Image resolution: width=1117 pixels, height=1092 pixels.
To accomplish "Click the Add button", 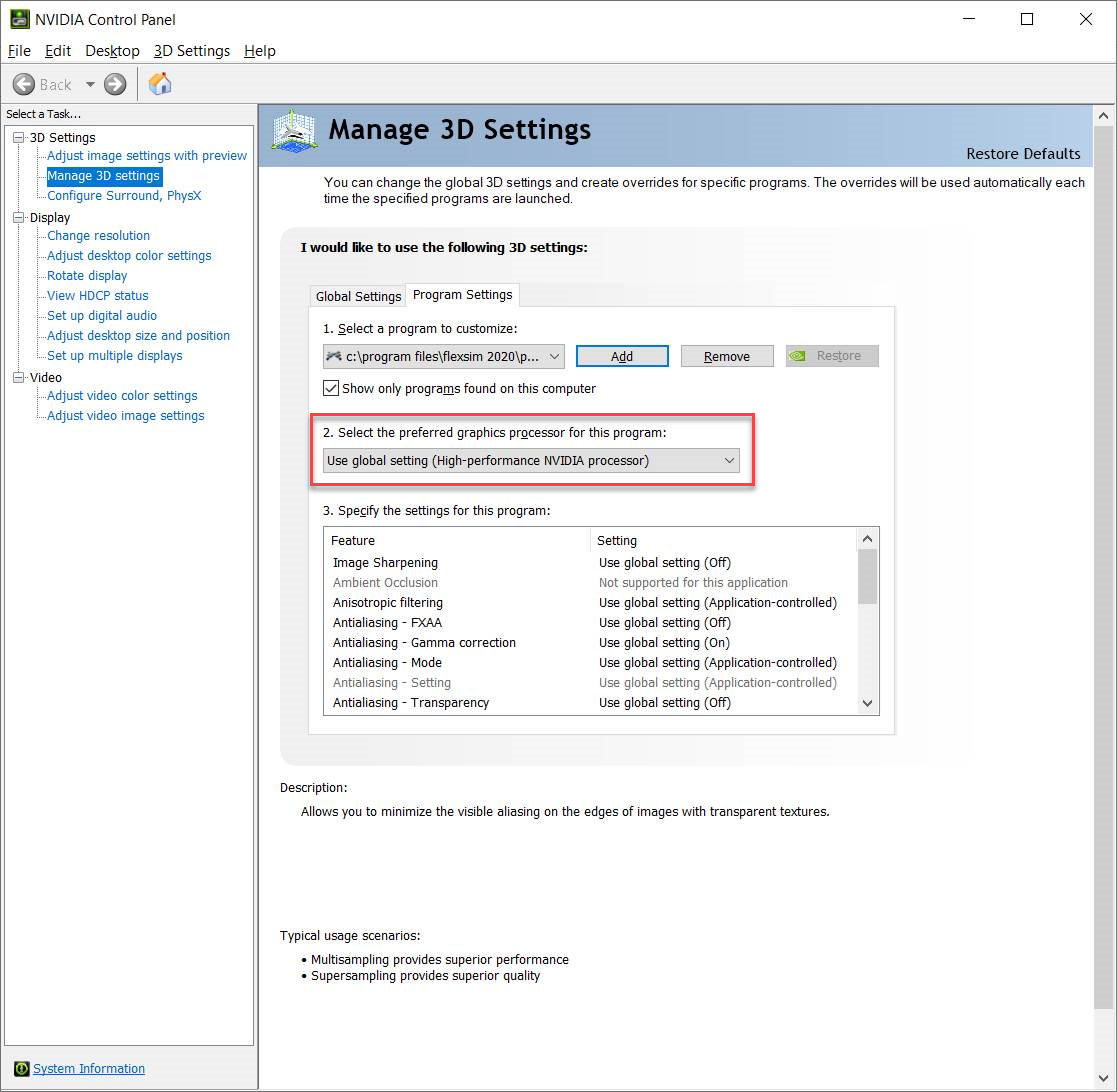I will click(x=622, y=356).
